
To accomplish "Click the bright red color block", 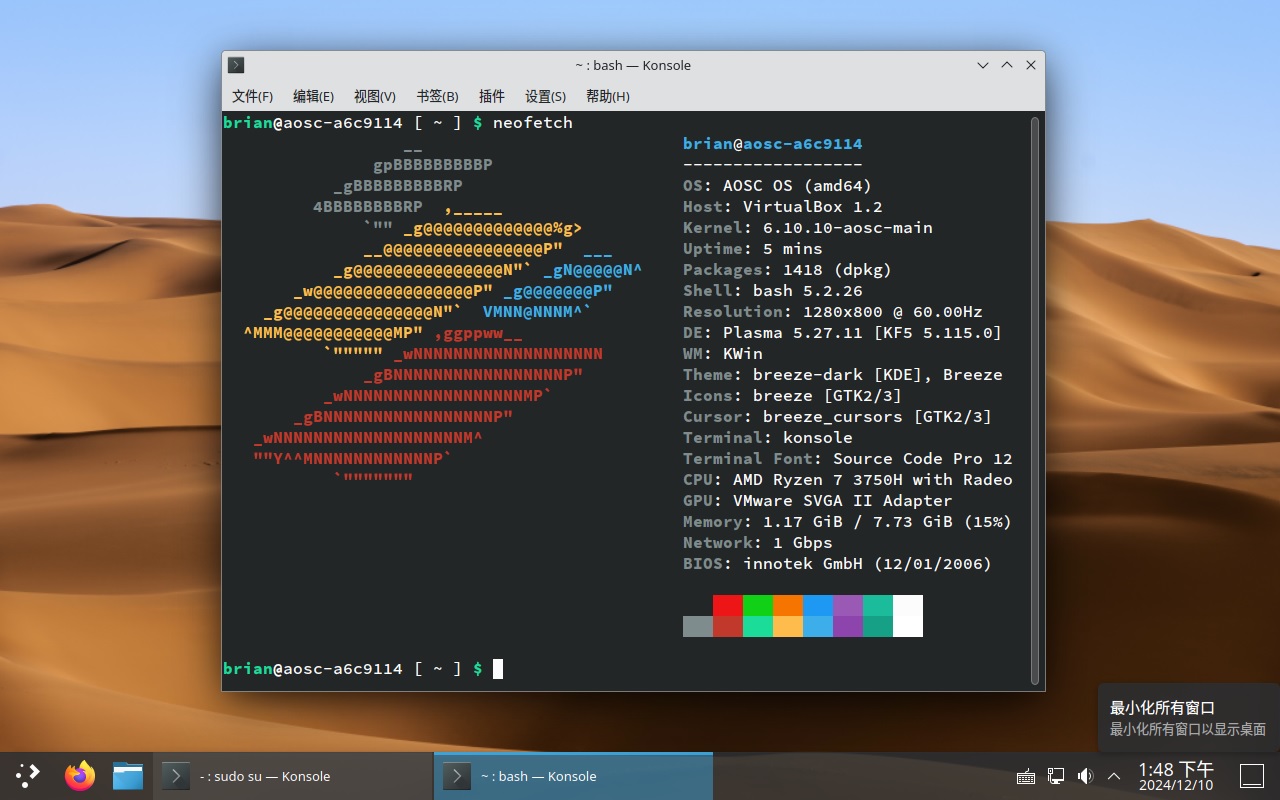I will 728,605.
